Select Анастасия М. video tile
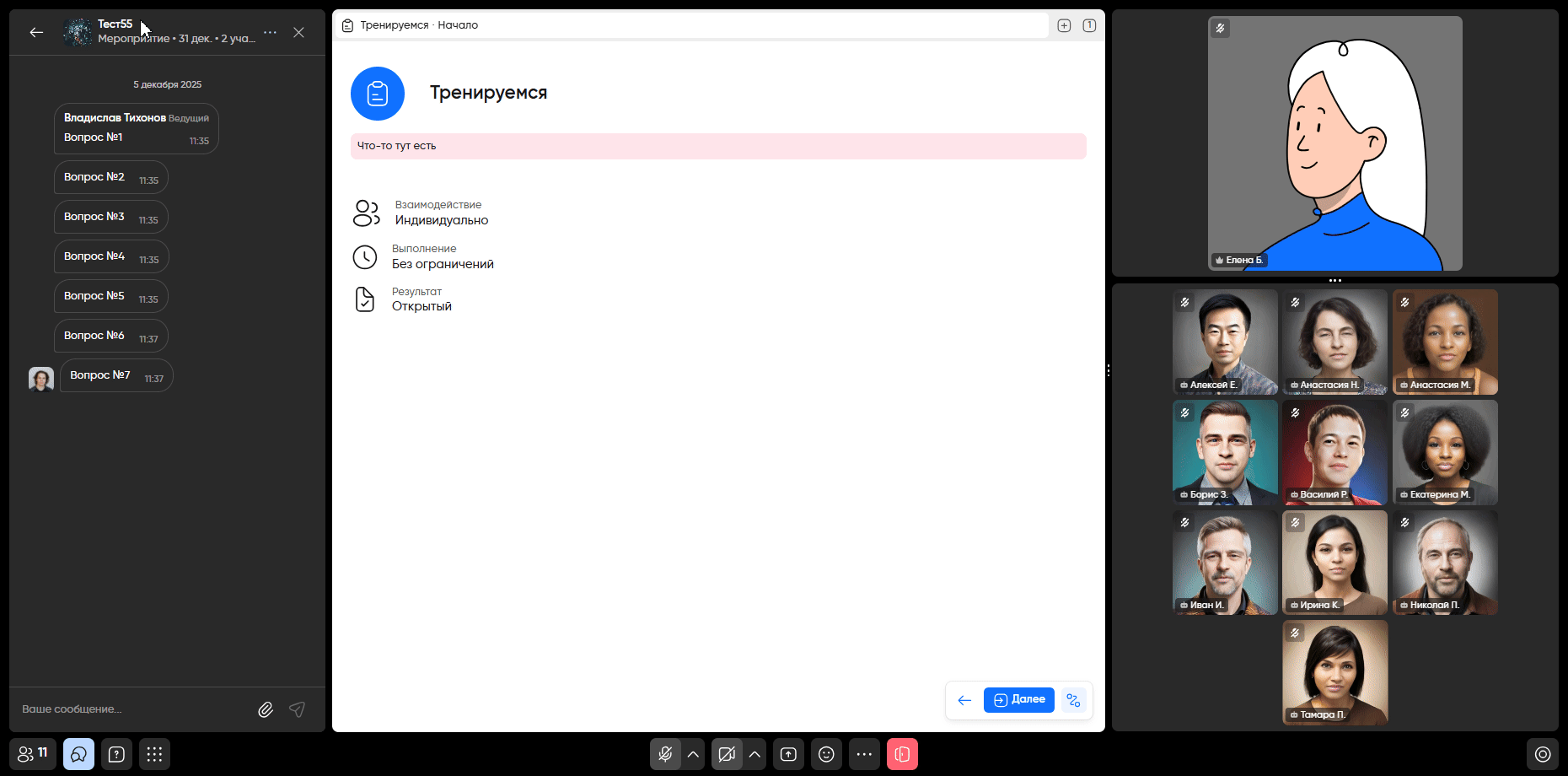Viewport: 1568px width, 776px height. (1445, 342)
